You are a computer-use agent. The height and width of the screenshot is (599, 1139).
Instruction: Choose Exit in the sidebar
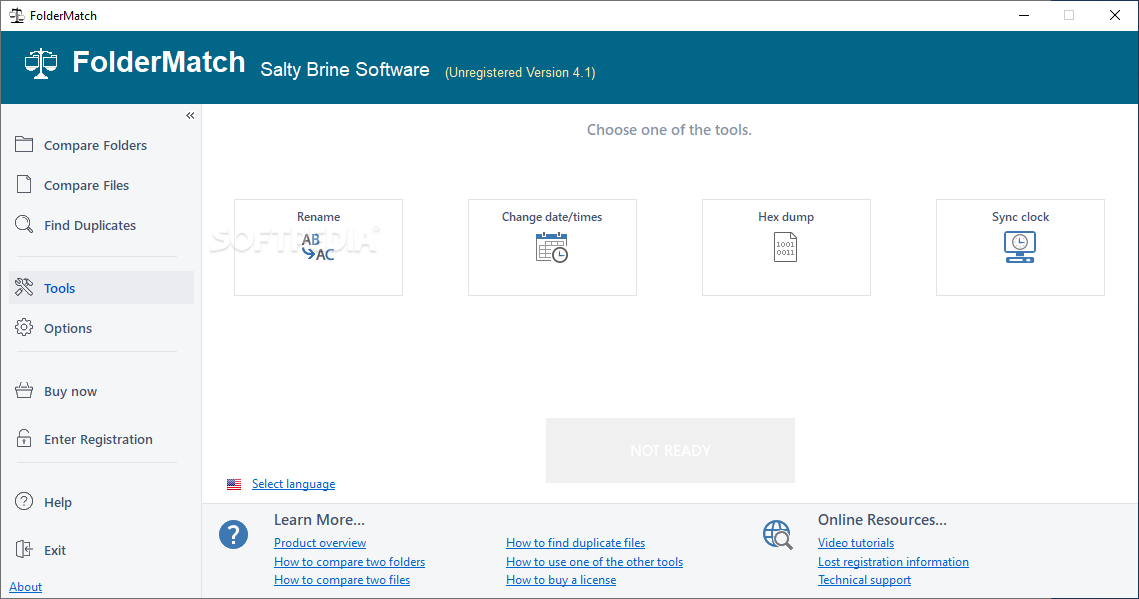click(x=101, y=550)
